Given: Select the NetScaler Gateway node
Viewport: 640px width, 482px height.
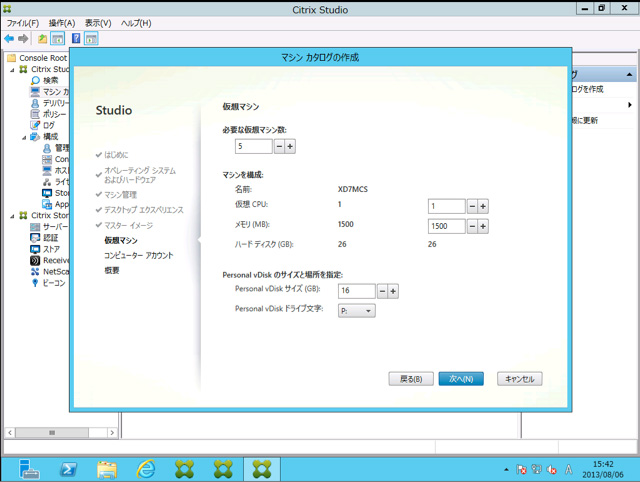Looking at the screenshot, I should pyautogui.click(x=49, y=271).
